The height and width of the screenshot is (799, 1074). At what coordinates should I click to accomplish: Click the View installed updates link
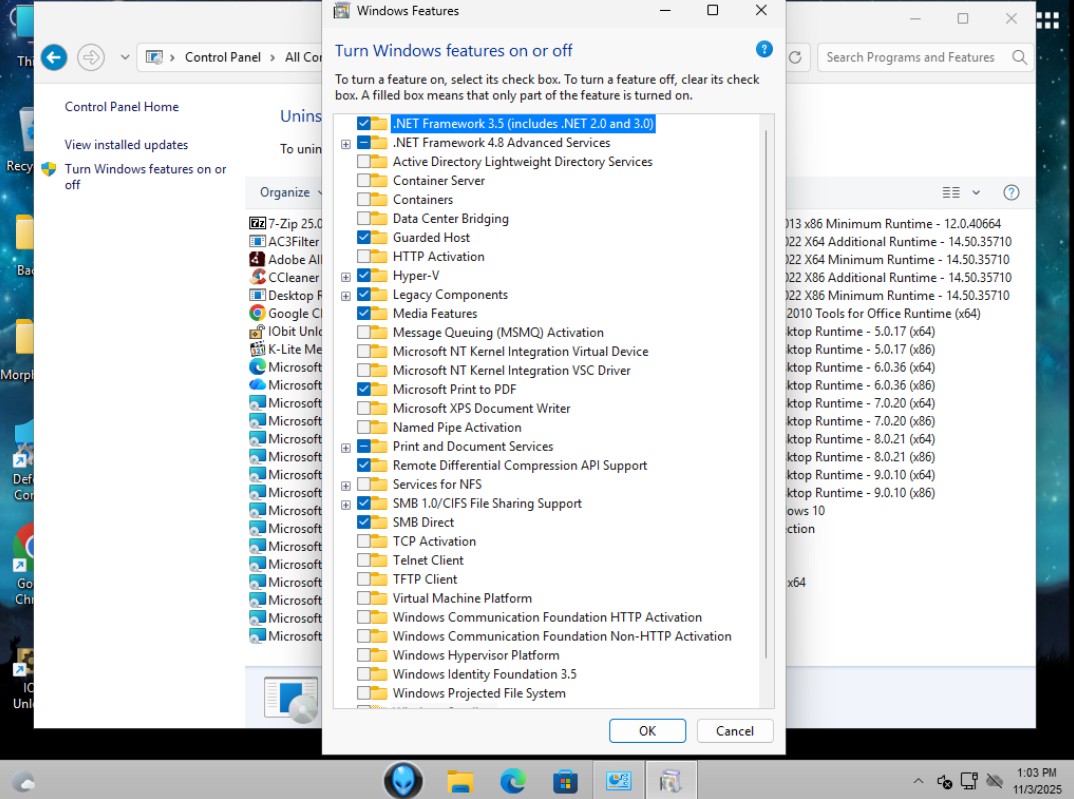pyautogui.click(x=126, y=145)
